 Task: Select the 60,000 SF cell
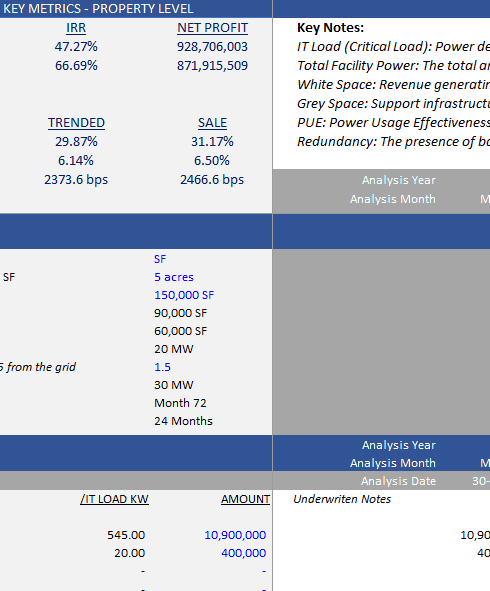pyautogui.click(x=181, y=331)
